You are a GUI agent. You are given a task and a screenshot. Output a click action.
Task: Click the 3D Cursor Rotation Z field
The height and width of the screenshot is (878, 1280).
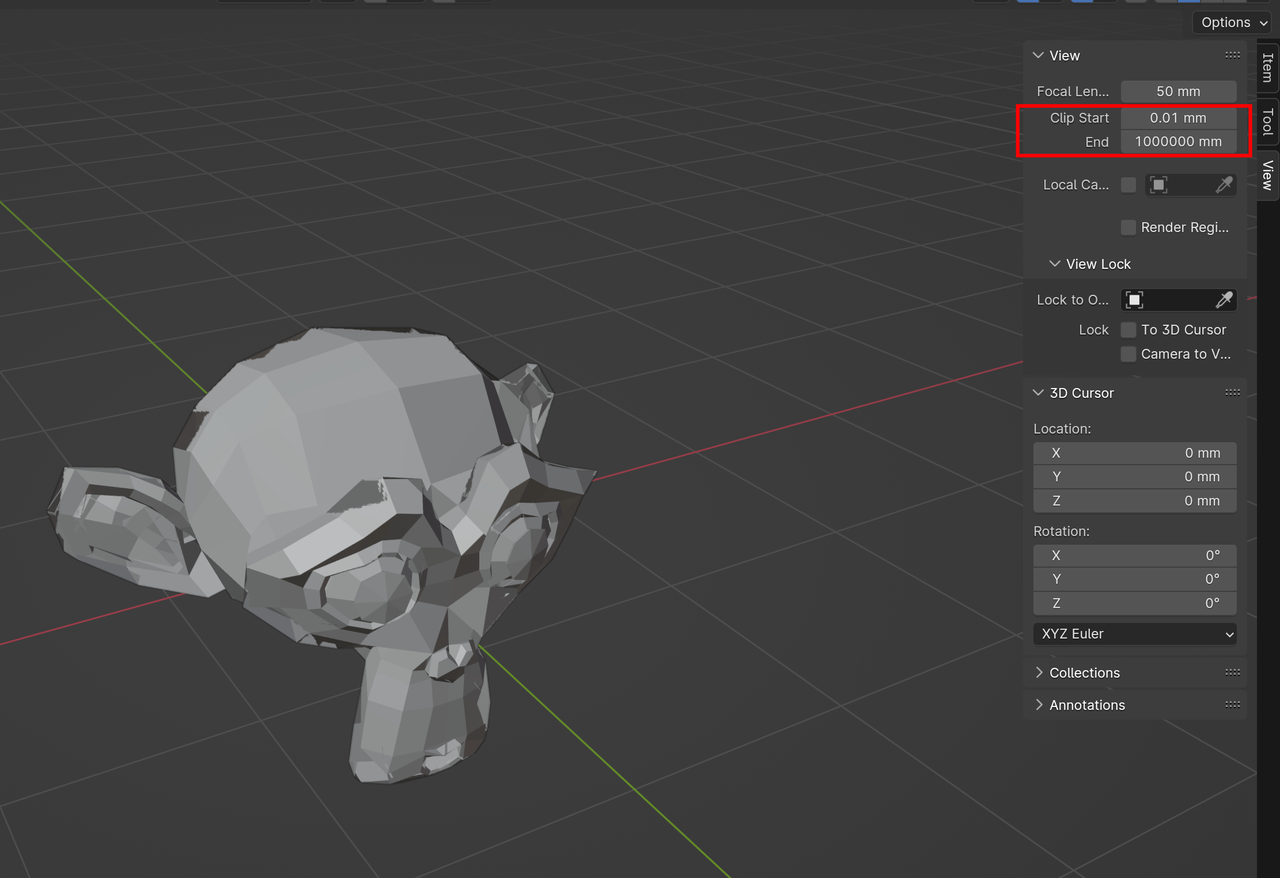(x=1135, y=603)
